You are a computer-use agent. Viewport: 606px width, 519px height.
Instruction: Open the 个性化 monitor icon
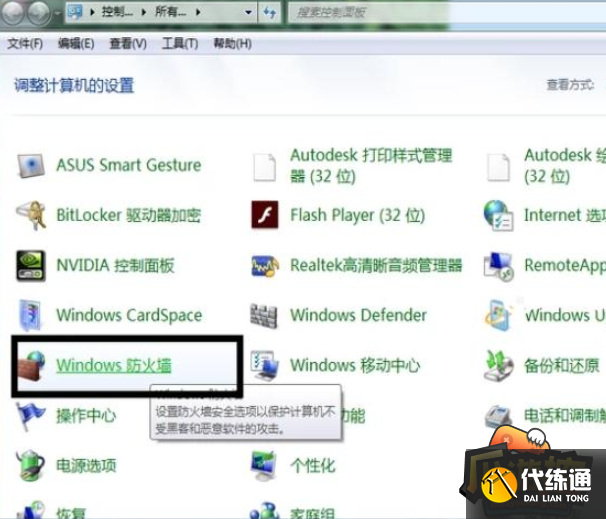click(x=264, y=465)
